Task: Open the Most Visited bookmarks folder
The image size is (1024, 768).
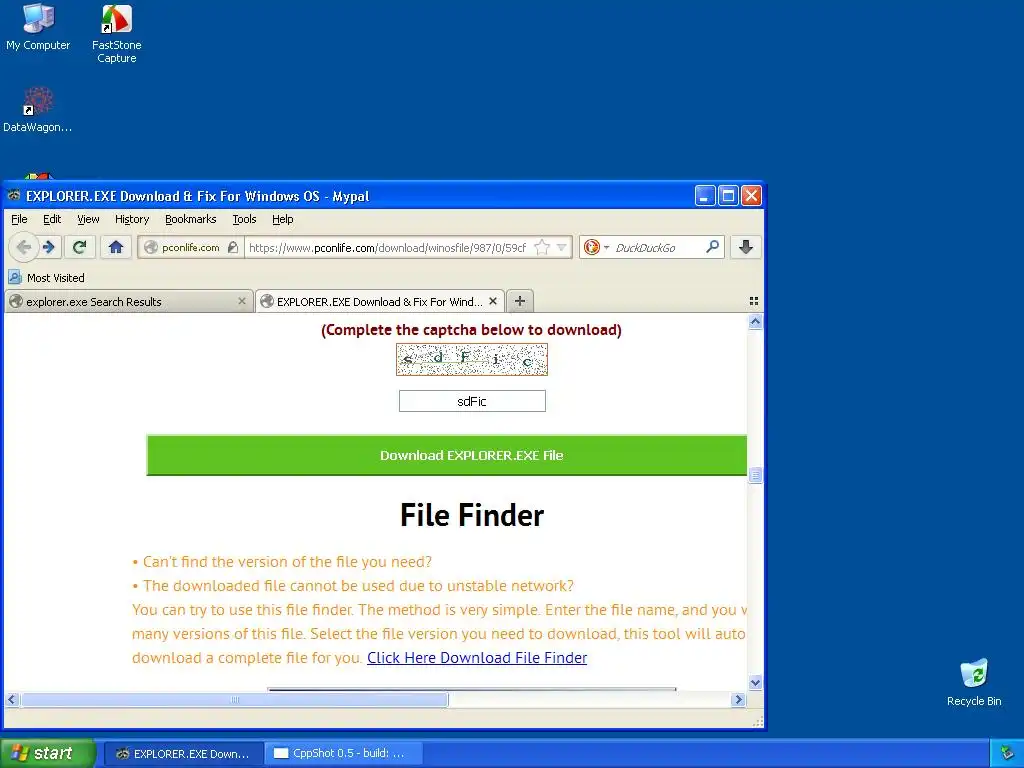Action: pyautogui.click(x=46, y=278)
